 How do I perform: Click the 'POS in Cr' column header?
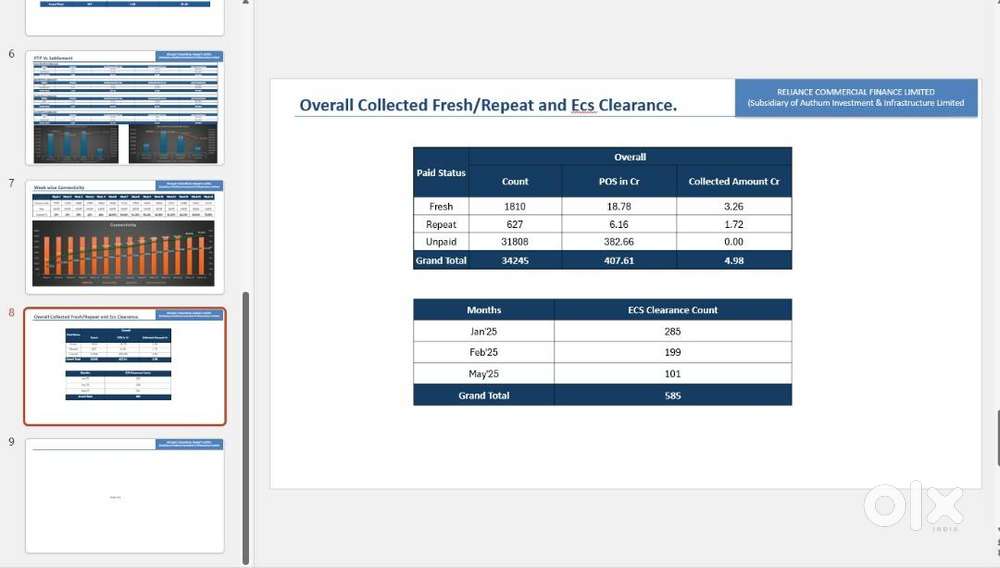tap(619, 182)
